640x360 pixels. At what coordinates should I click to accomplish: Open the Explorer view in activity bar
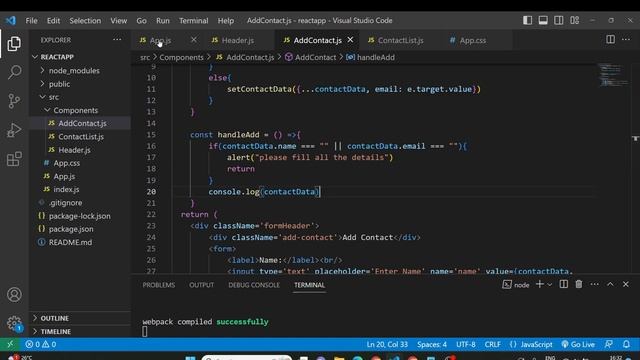[14, 44]
